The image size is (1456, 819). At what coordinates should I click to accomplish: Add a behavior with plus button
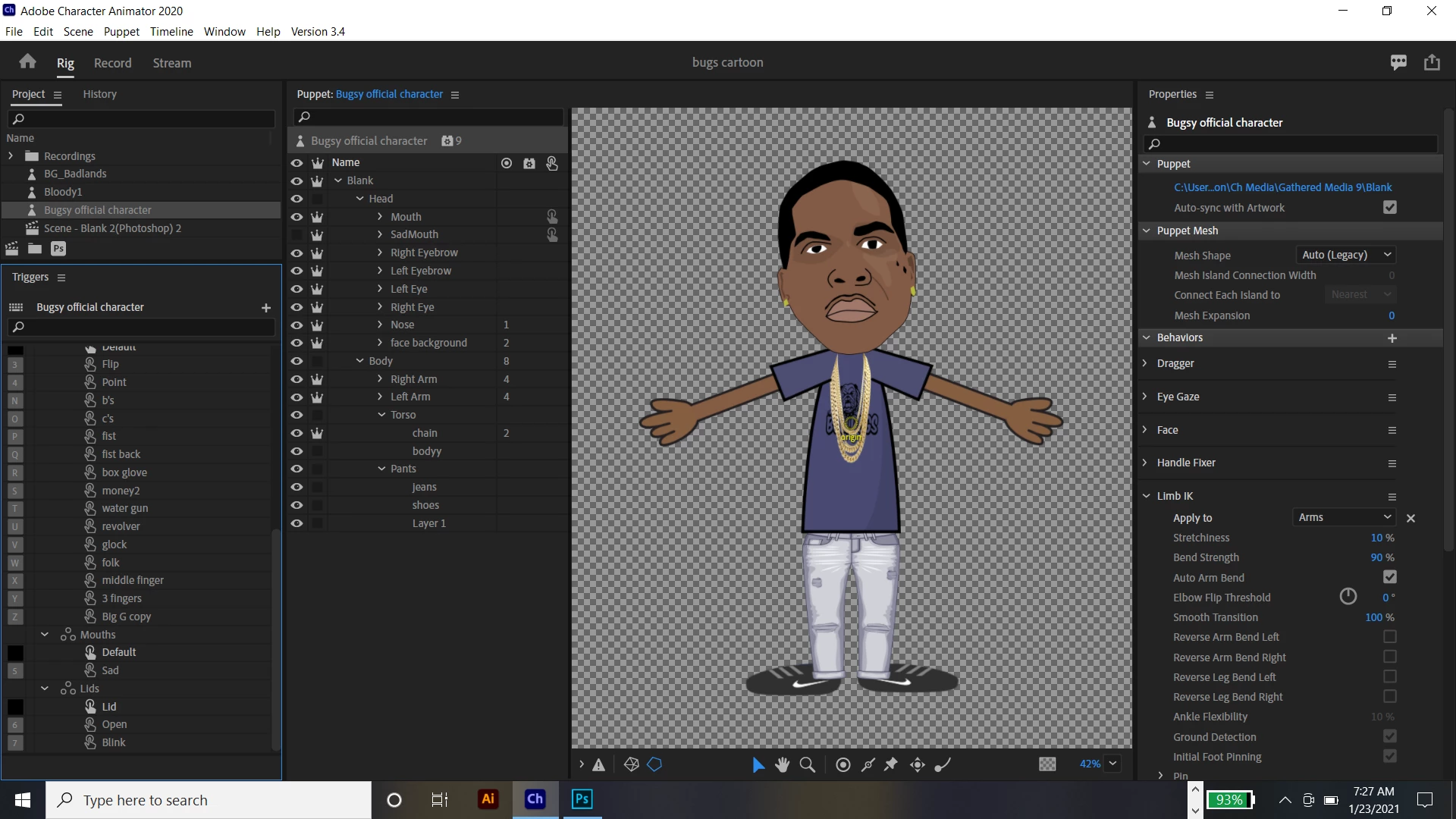tap(1392, 338)
